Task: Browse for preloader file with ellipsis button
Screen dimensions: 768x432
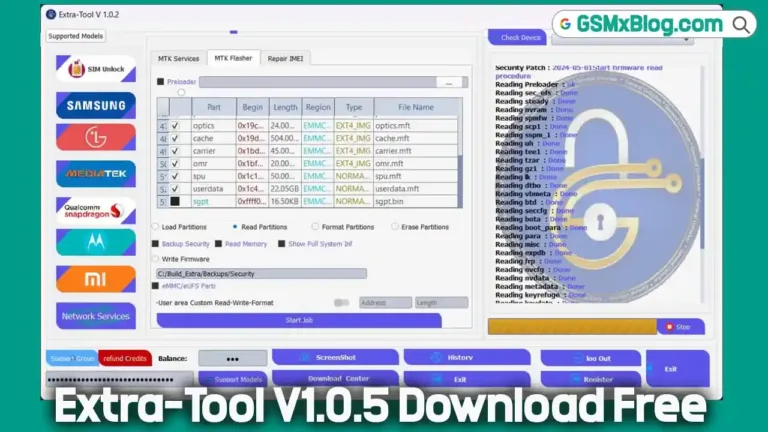Action: pyautogui.click(x=449, y=82)
